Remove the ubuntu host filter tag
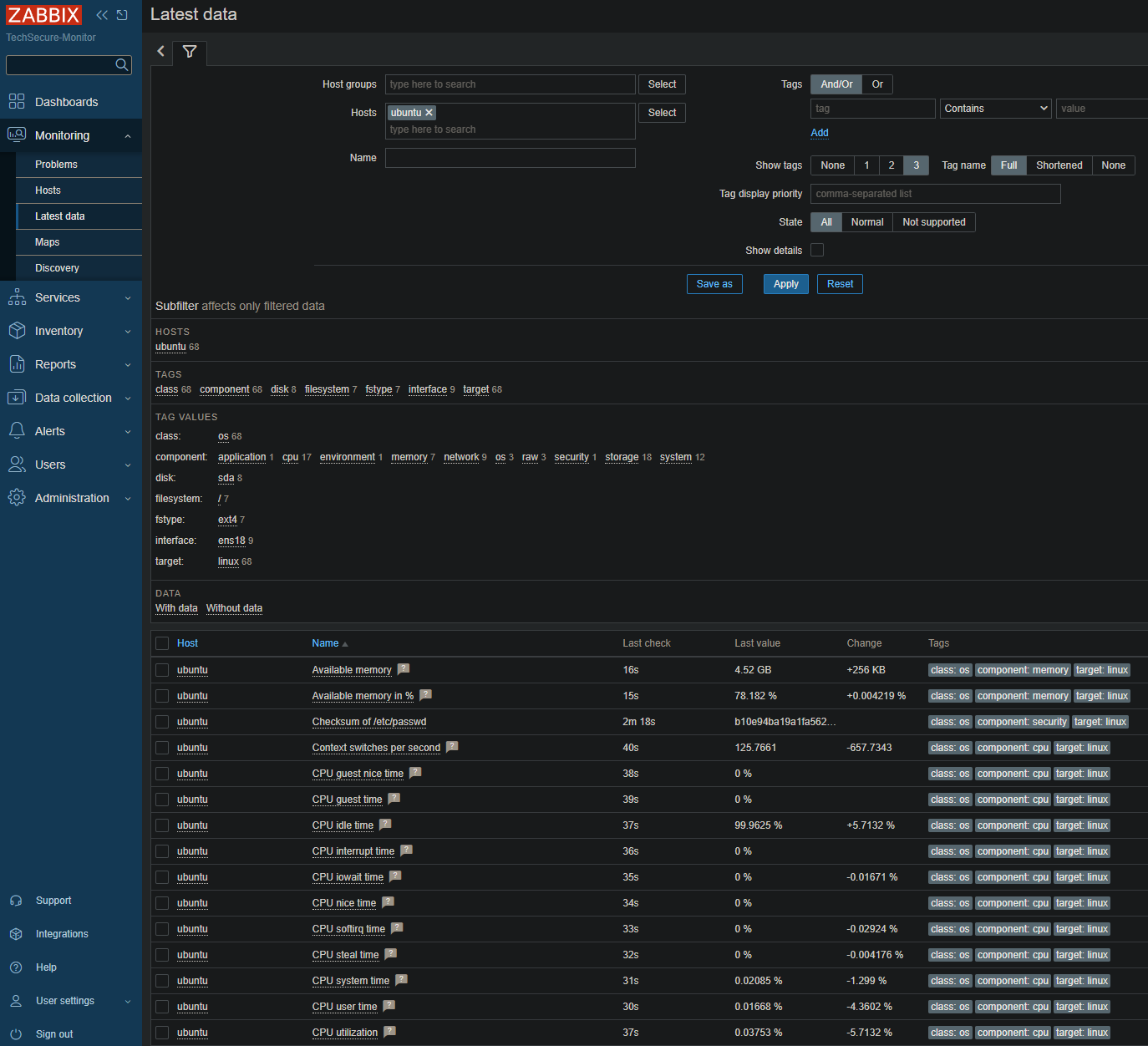Viewport: 1148px width, 1046px height. [429, 113]
